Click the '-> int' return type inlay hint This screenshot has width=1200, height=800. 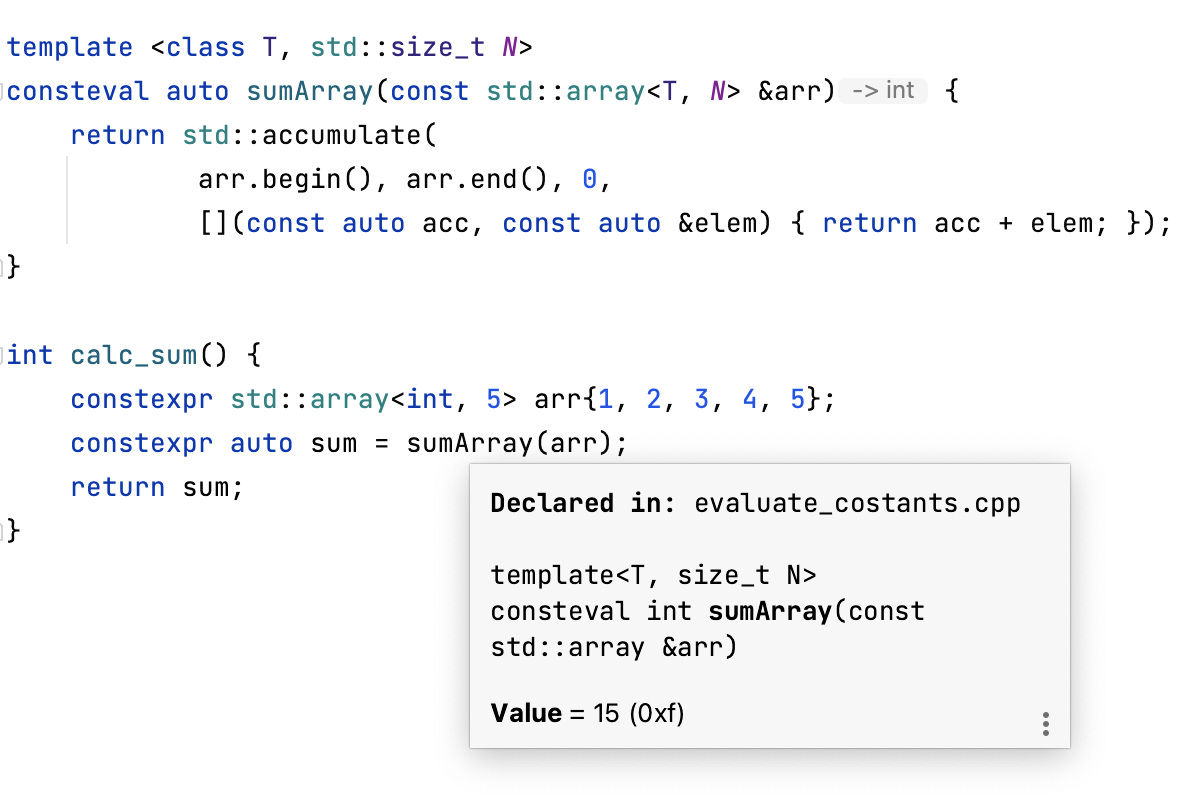pos(884,91)
